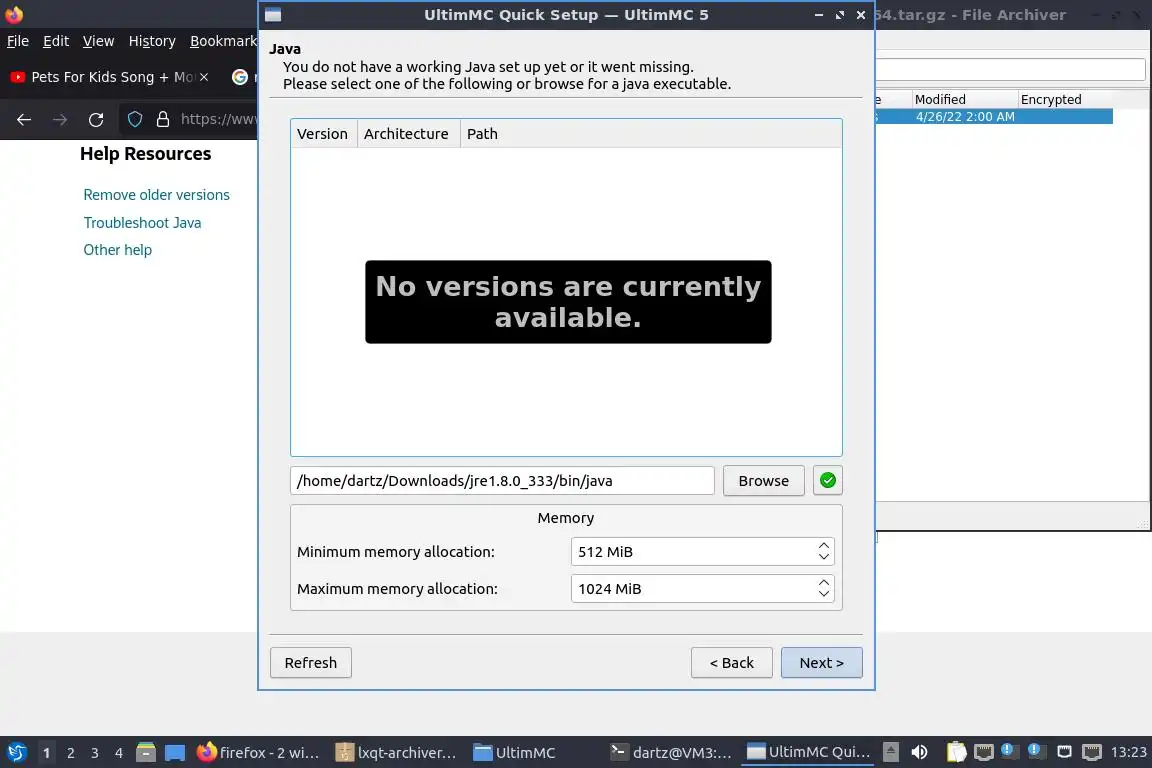Close the Pets For Kids Song tab
1152x768 pixels.
point(204,77)
